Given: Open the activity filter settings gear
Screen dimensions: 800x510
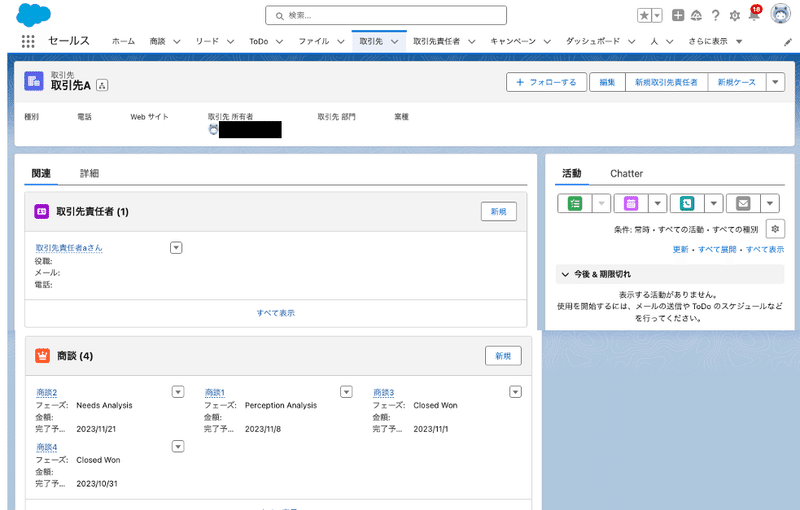Looking at the screenshot, I should 775,229.
